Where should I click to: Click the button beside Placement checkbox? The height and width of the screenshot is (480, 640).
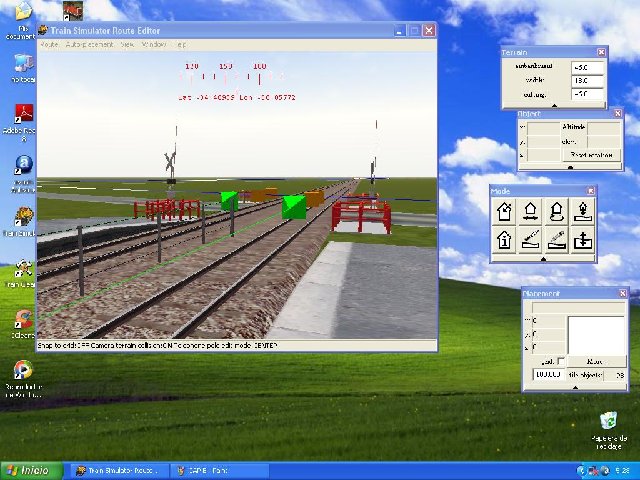[594, 361]
